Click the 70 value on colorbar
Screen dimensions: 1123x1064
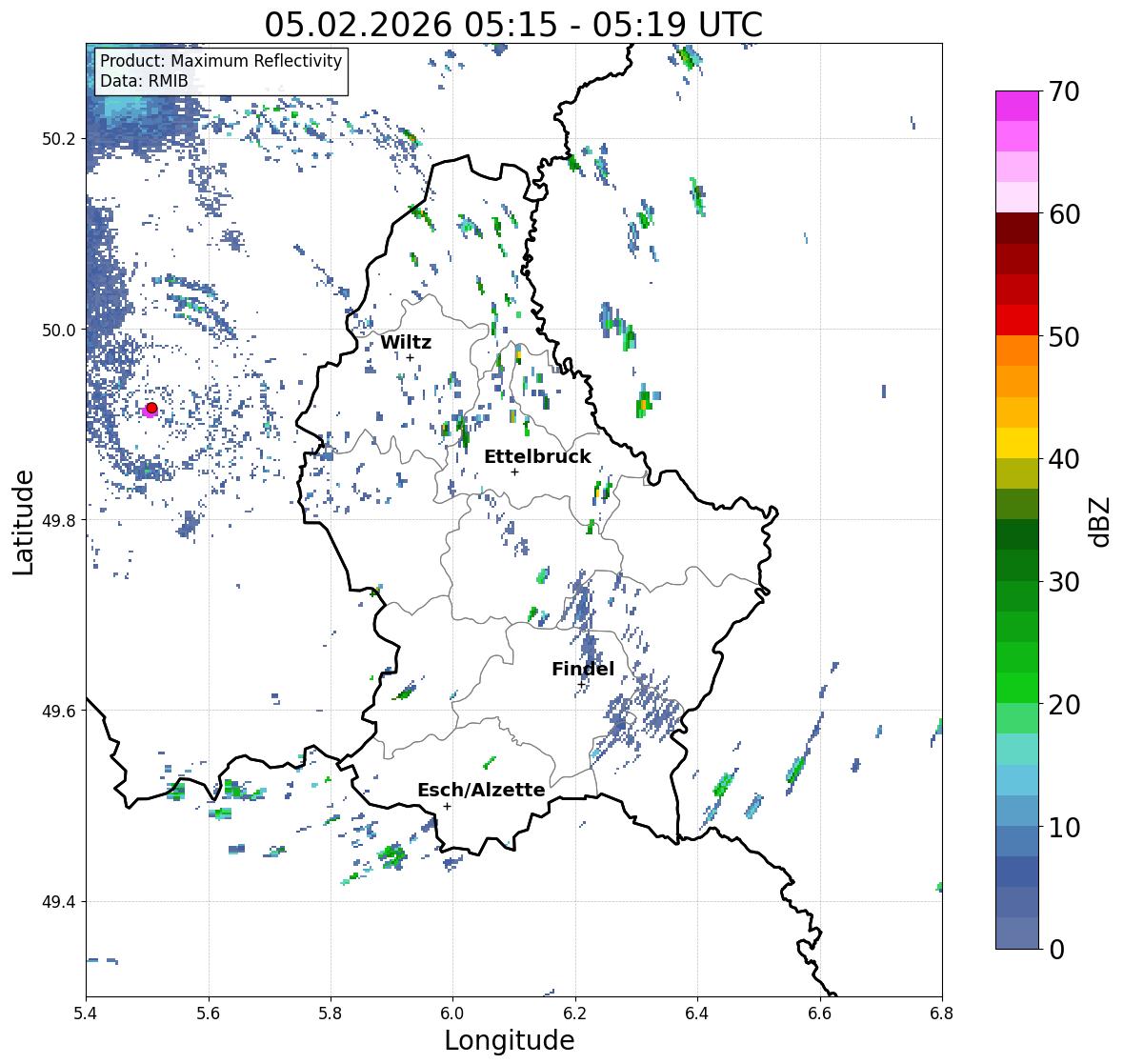pos(1064,91)
